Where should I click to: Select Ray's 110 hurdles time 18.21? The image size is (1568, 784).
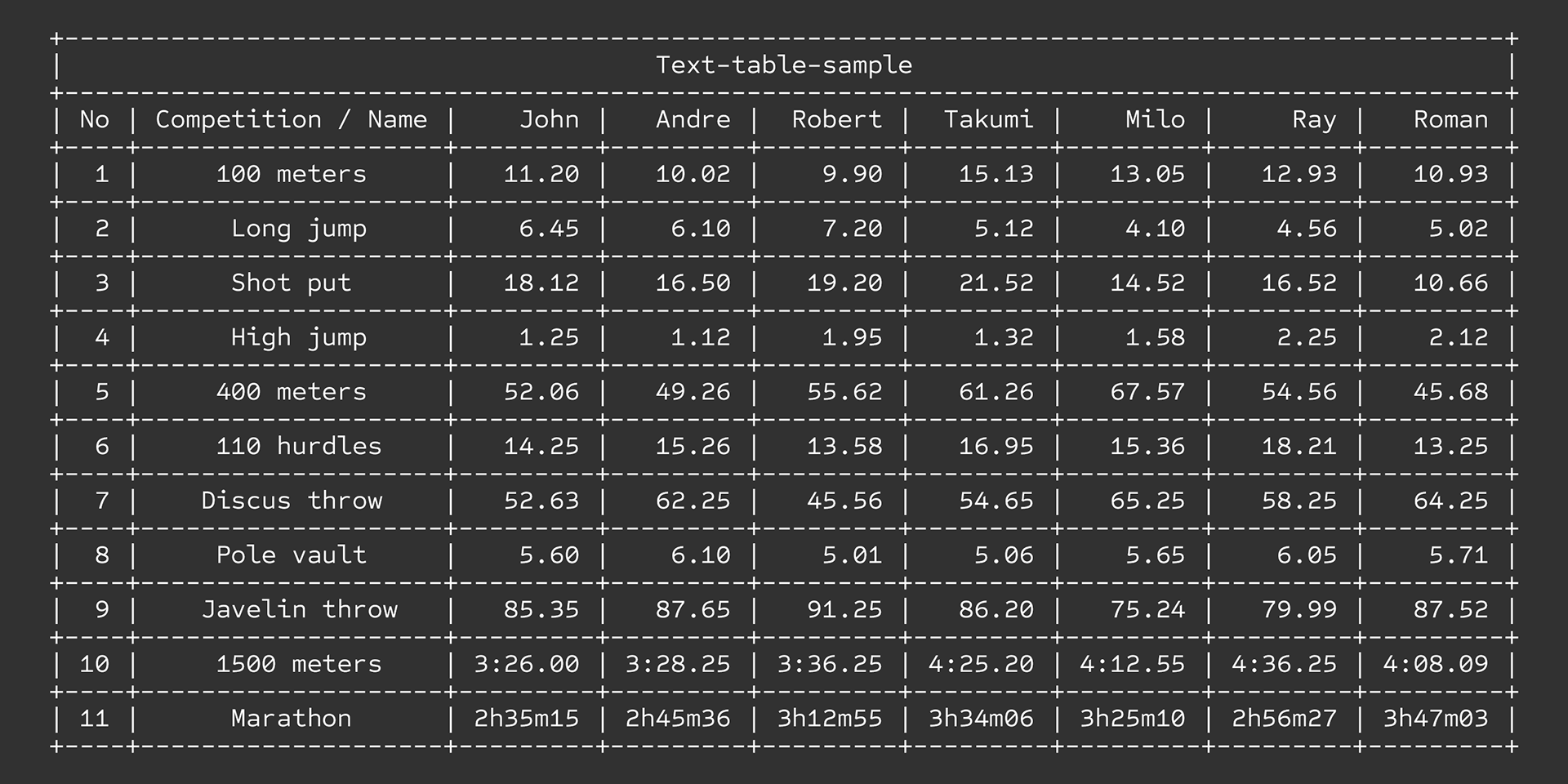(x=1299, y=447)
